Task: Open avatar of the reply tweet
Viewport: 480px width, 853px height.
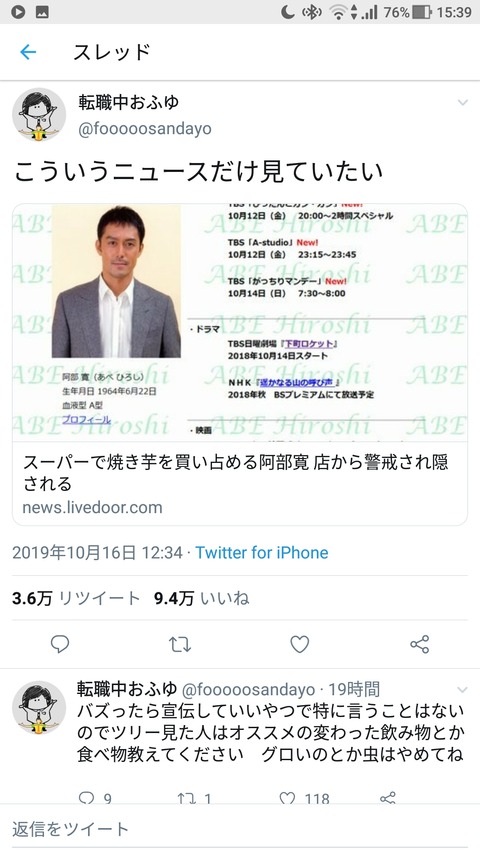Action: (x=39, y=708)
